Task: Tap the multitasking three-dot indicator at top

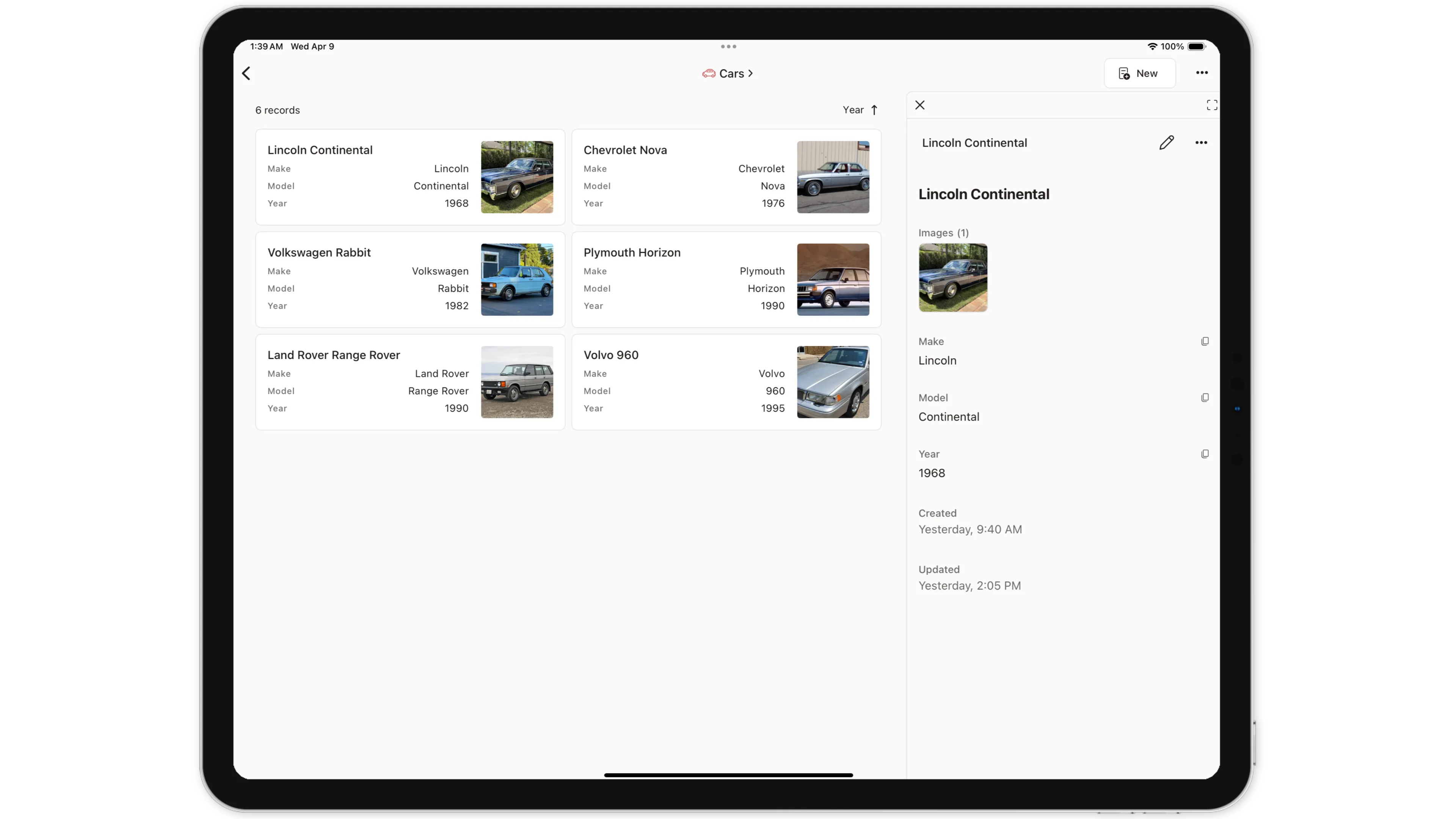Action: pos(728,46)
